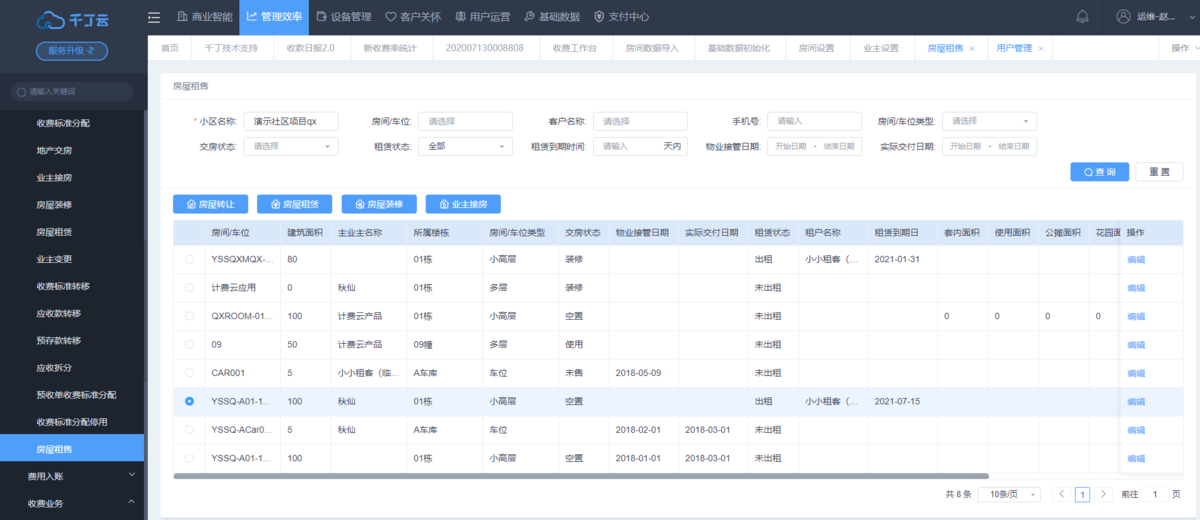
Task: Switch to the 业主设置 tab
Action: (881, 48)
